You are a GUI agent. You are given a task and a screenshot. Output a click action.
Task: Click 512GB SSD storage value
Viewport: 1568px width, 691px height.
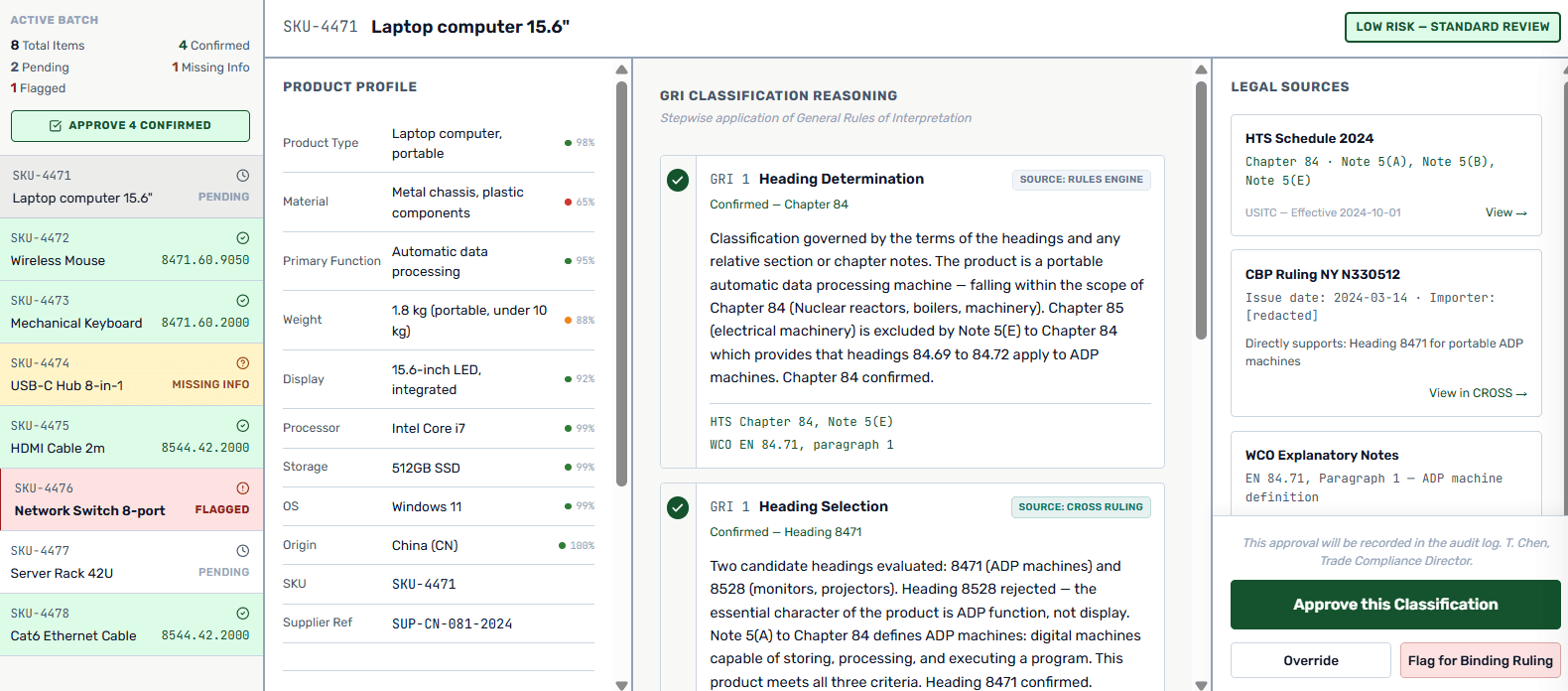pyautogui.click(x=426, y=468)
